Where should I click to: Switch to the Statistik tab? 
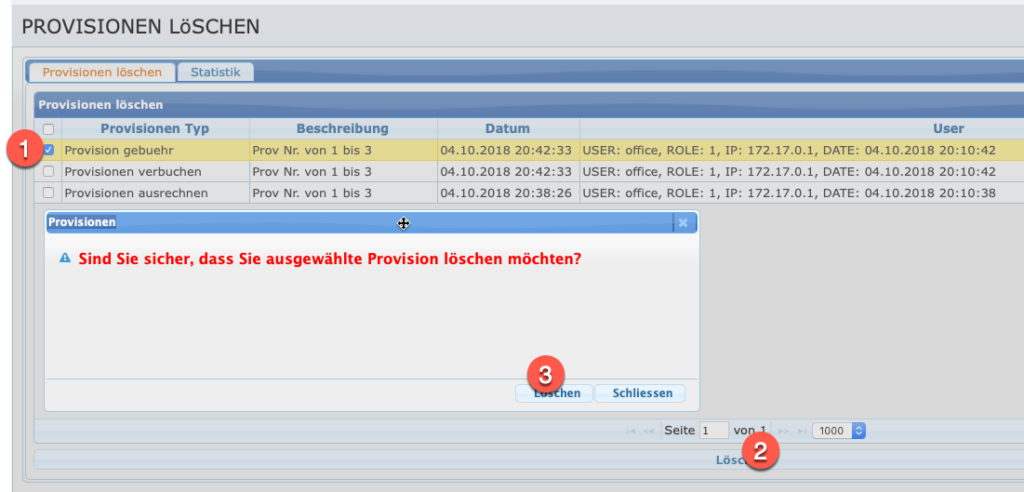click(215, 72)
